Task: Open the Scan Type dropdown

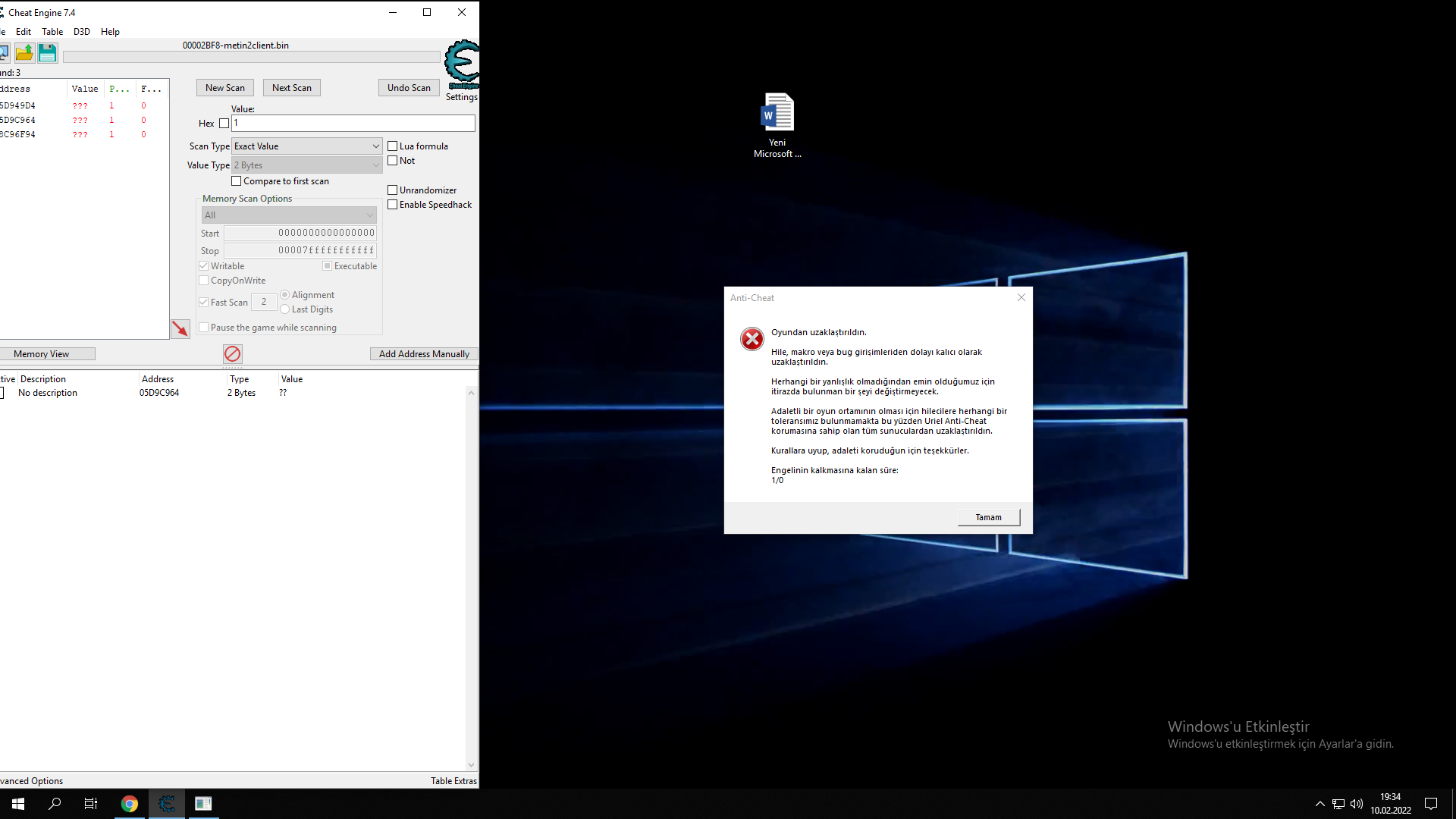Action: (x=307, y=146)
